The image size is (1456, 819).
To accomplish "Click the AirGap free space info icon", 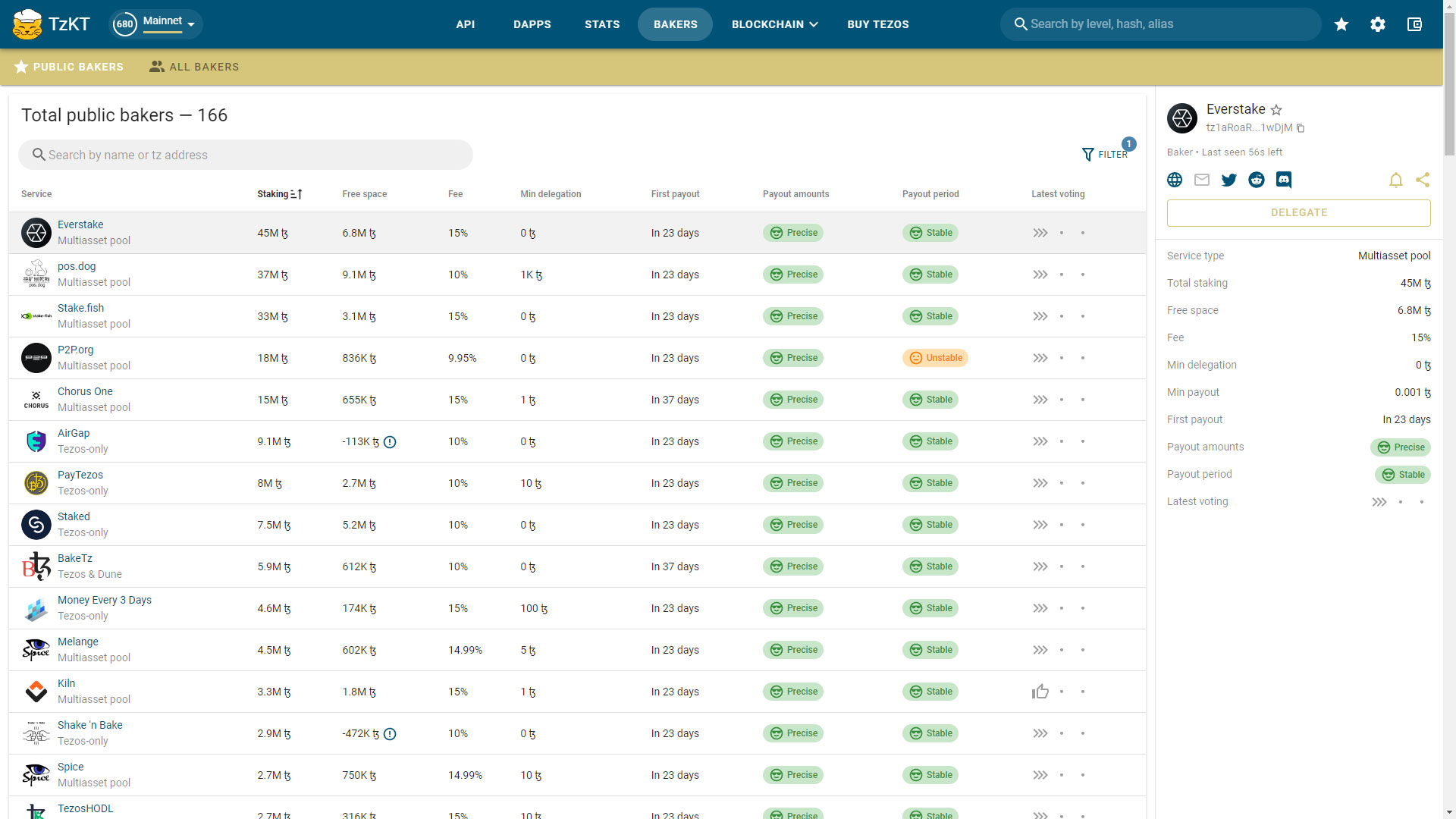I will [x=390, y=442].
